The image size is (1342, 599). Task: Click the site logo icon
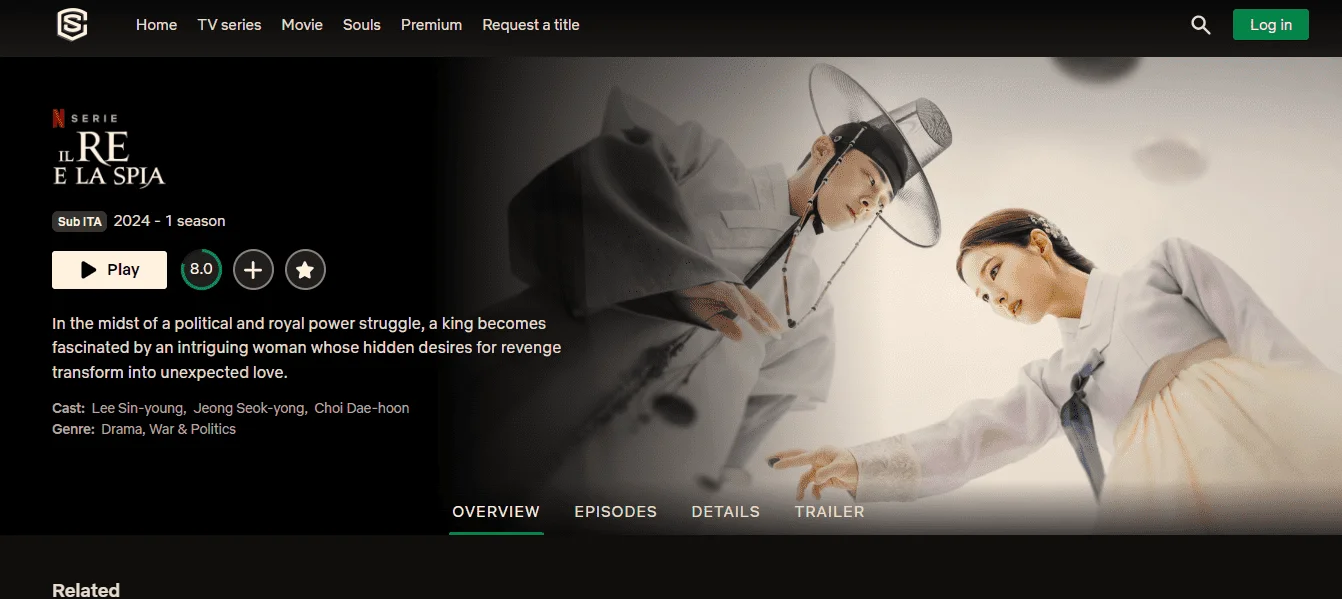[x=72, y=25]
